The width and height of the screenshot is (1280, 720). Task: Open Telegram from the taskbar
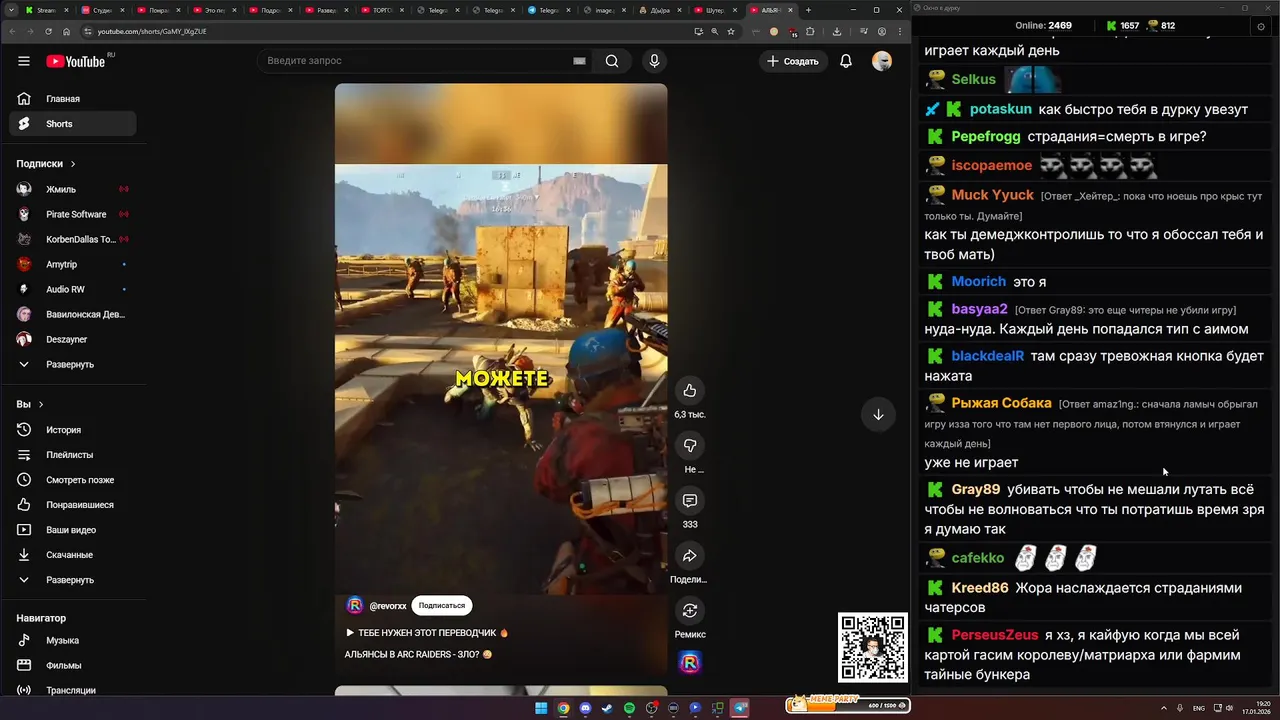pos(740,708)
